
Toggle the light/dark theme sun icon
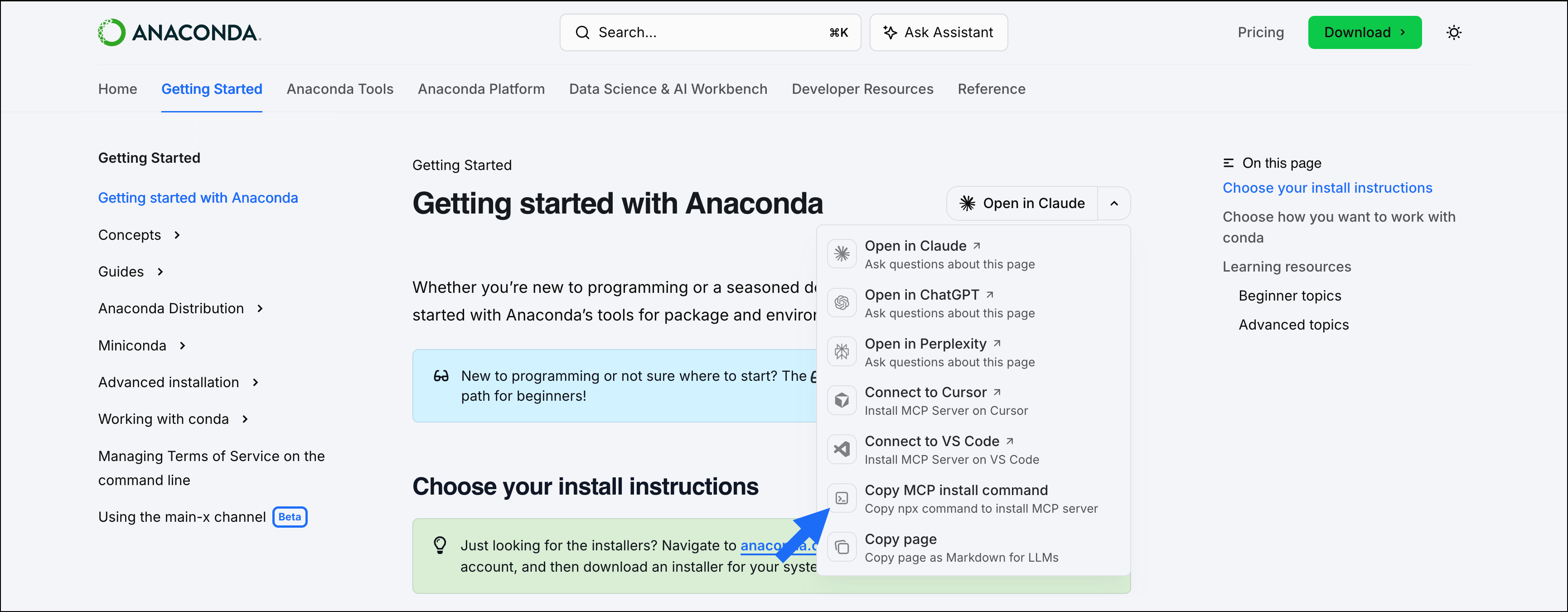[1453, 32]
